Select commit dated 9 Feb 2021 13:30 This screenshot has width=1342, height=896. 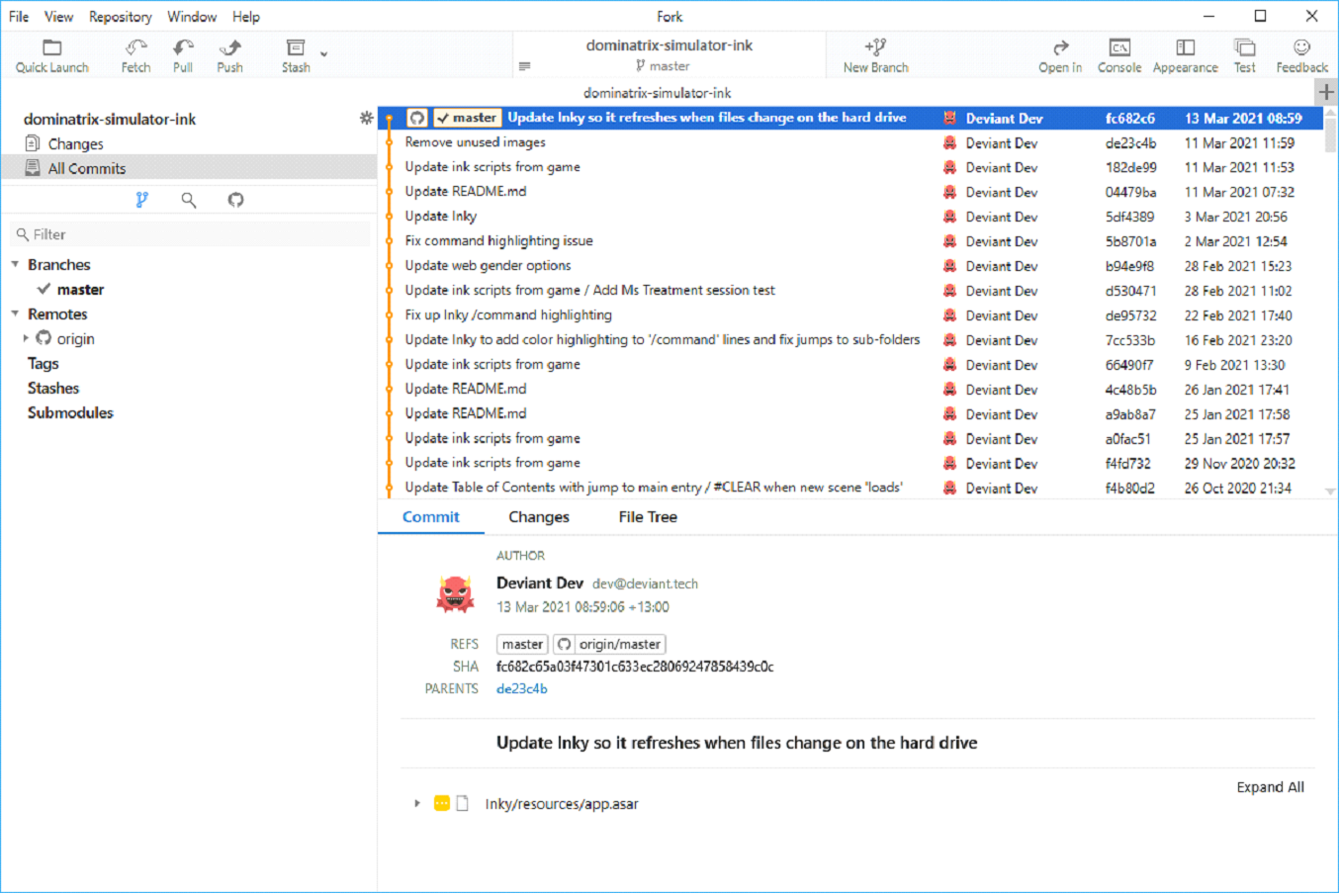(x=850, y=365)
